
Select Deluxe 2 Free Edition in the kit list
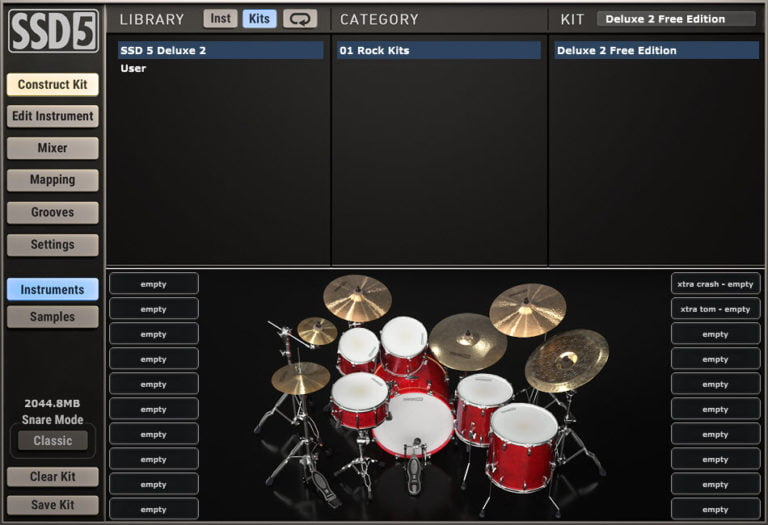pos(656,50)
